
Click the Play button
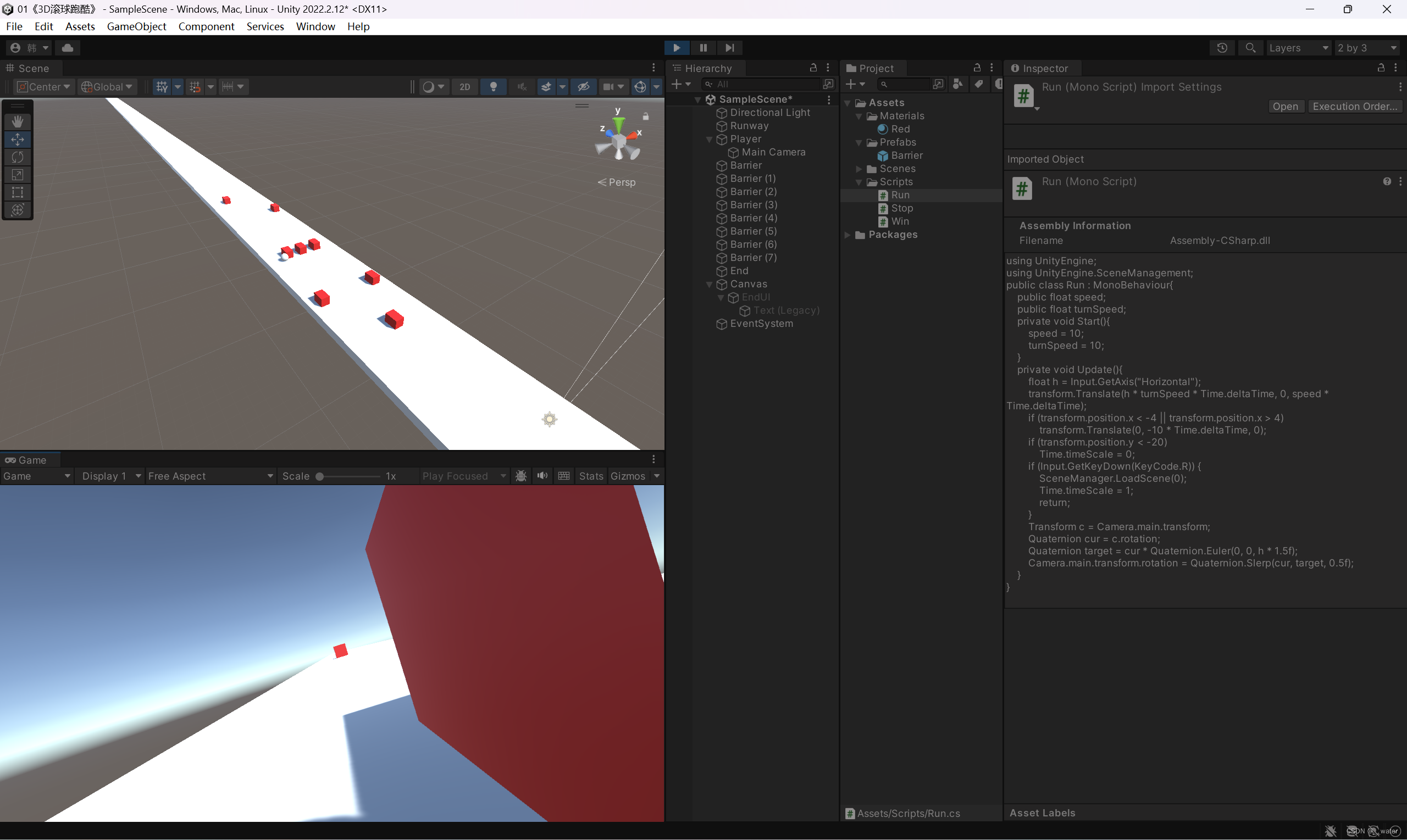[676, 48]
